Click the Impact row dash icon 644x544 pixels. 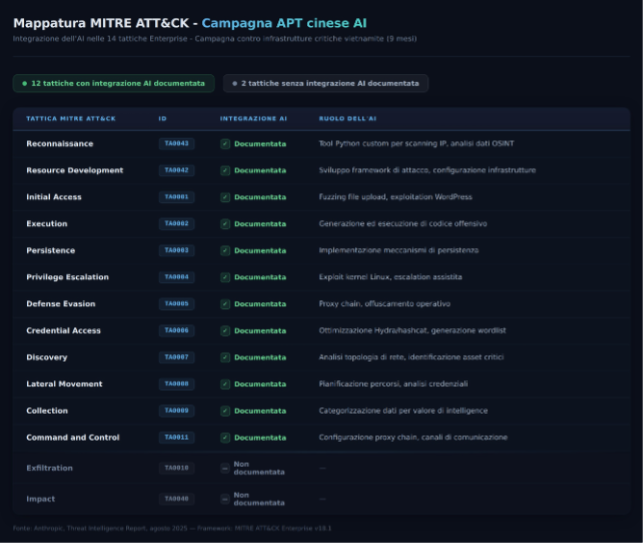[225, 498]
